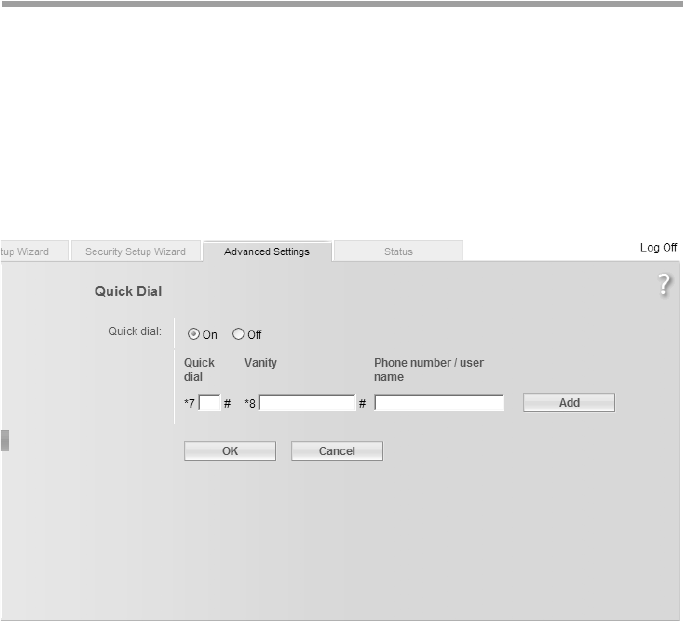Focus the *8 vanity input field

tap(307, 403)
